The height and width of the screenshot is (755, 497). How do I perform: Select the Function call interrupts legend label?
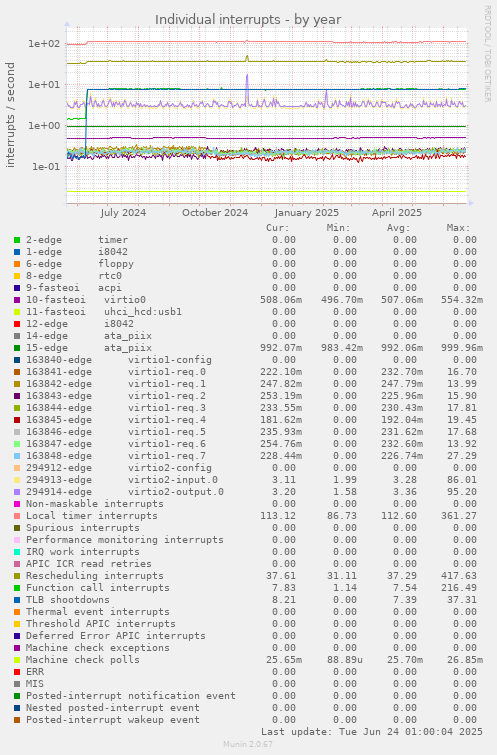coord(98,588)
